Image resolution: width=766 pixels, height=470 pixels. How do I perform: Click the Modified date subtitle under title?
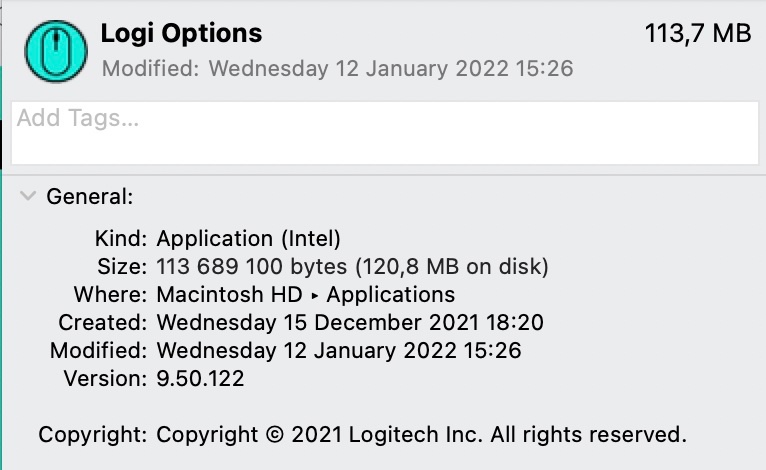[337, 69]
